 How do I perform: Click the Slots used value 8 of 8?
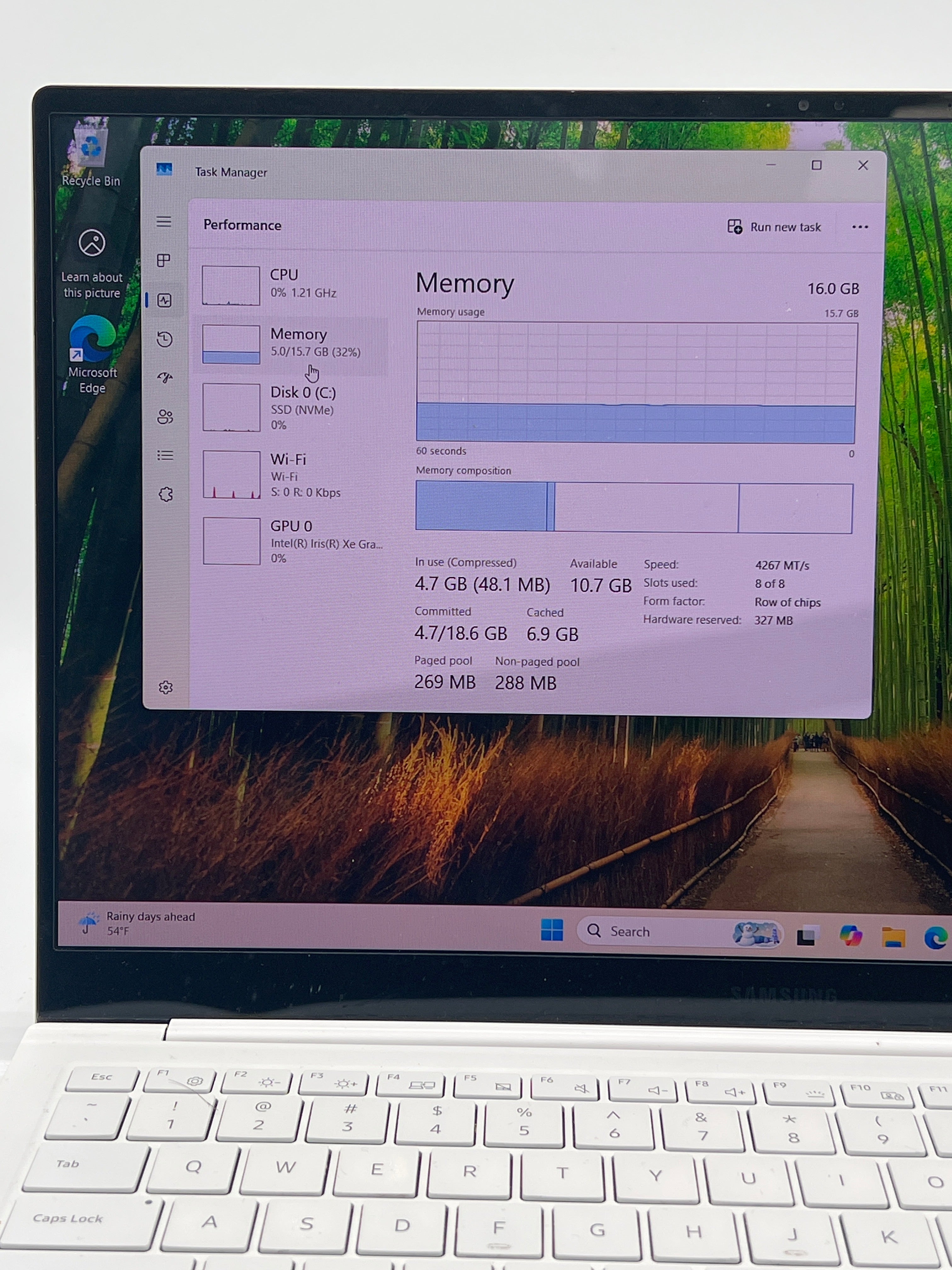[x=769, y=584]
